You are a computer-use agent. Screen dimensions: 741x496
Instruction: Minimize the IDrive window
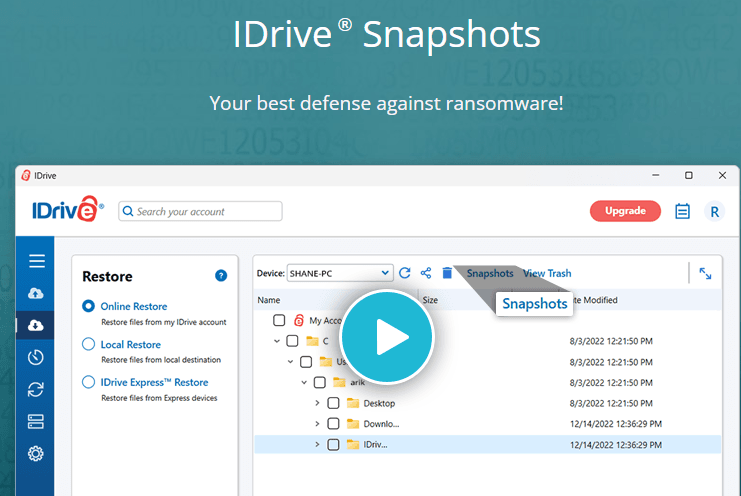[x=655, y=175]
